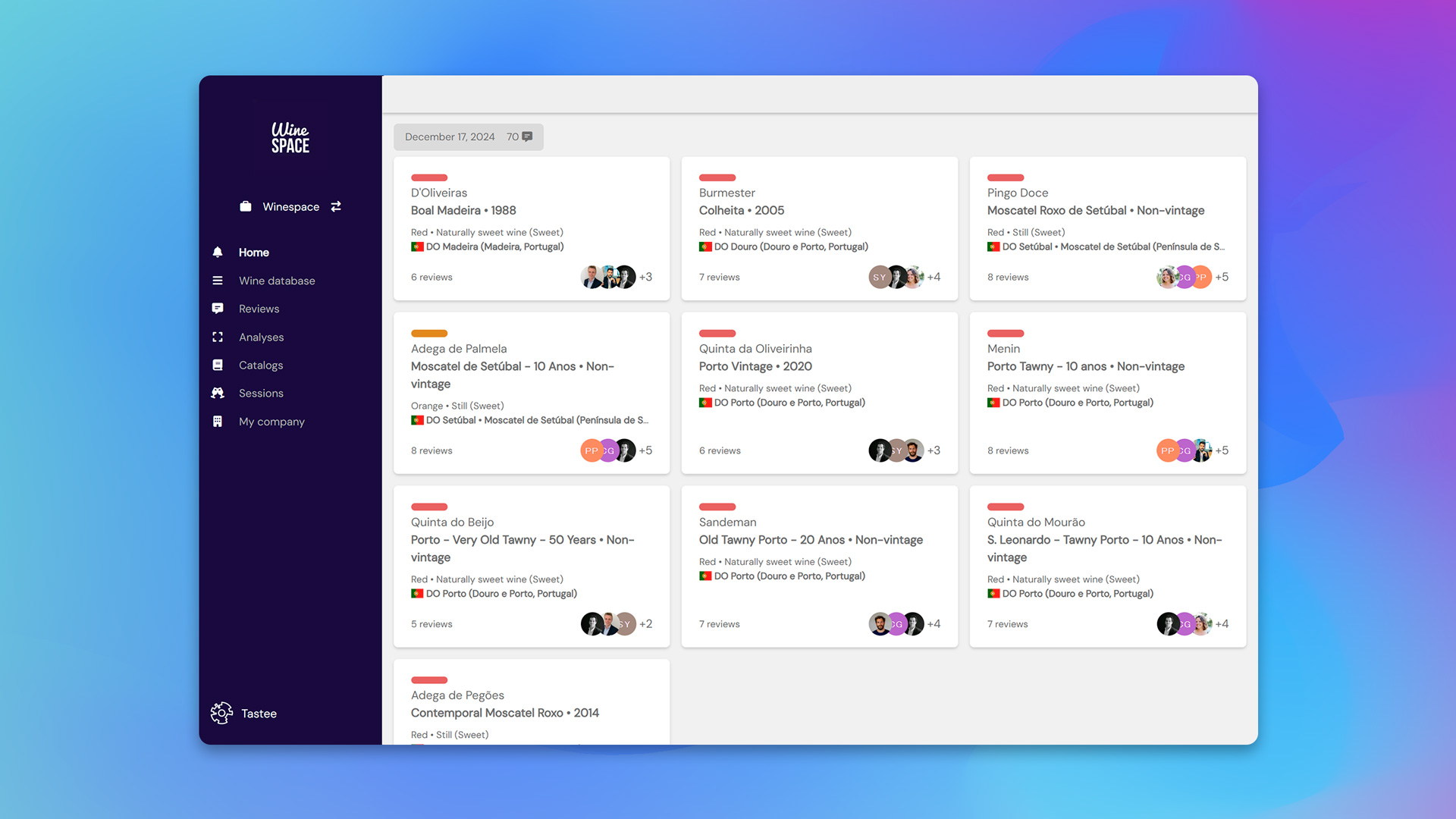Image resolution: width=1456 pixels, height=819 pixels.
Task: Click the Sessions binoculars icon
Action: (218, 393)
